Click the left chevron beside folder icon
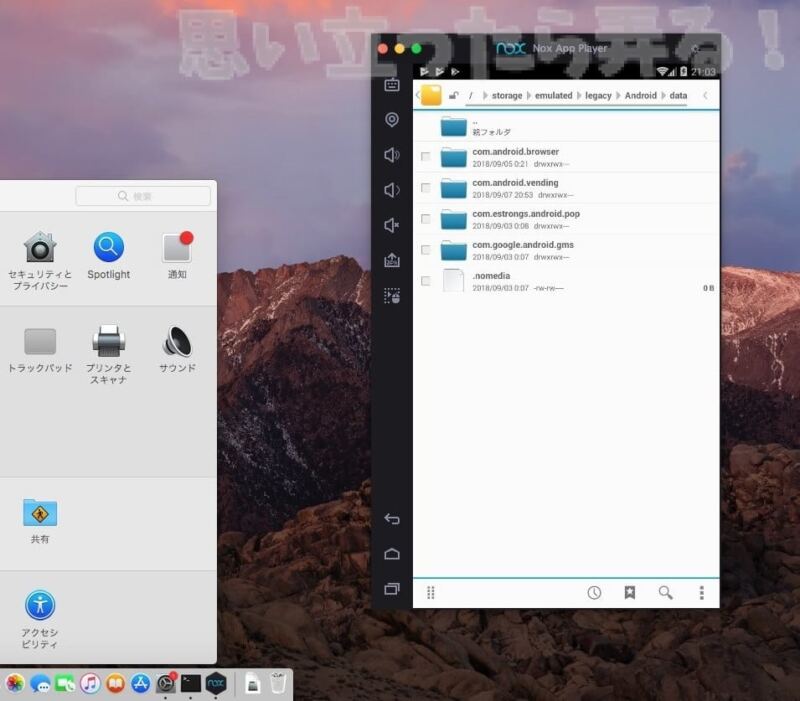Screen dimensions: 800x701 [x=417, y=95]
